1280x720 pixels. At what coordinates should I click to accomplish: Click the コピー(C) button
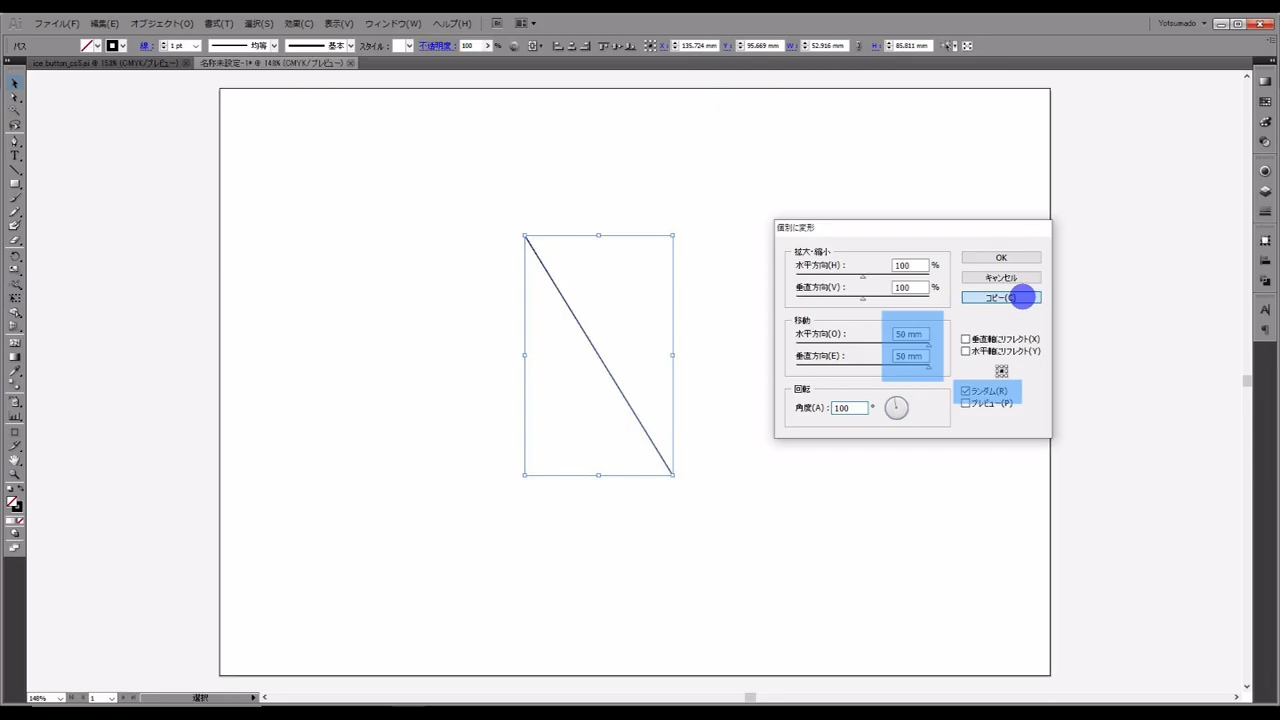[x=1001, y=297]
